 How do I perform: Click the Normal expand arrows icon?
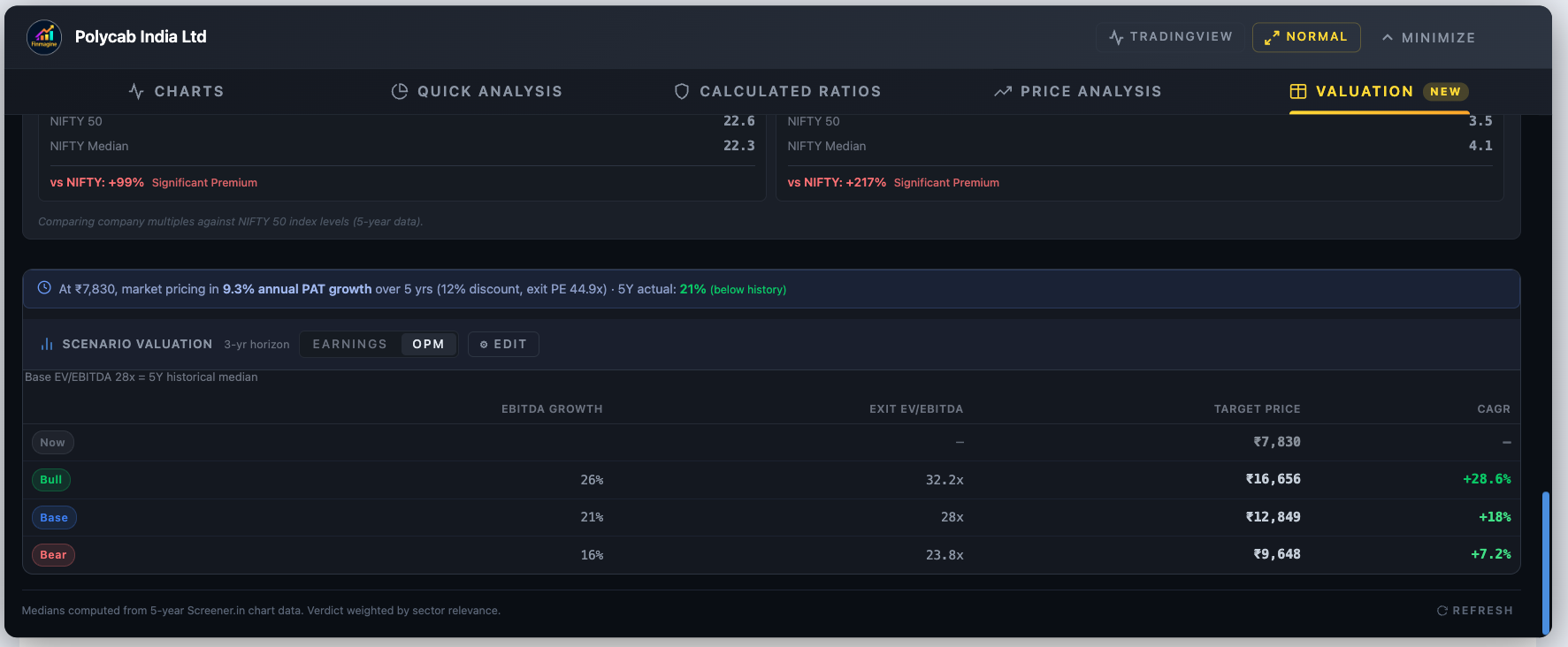(1272, 37)
